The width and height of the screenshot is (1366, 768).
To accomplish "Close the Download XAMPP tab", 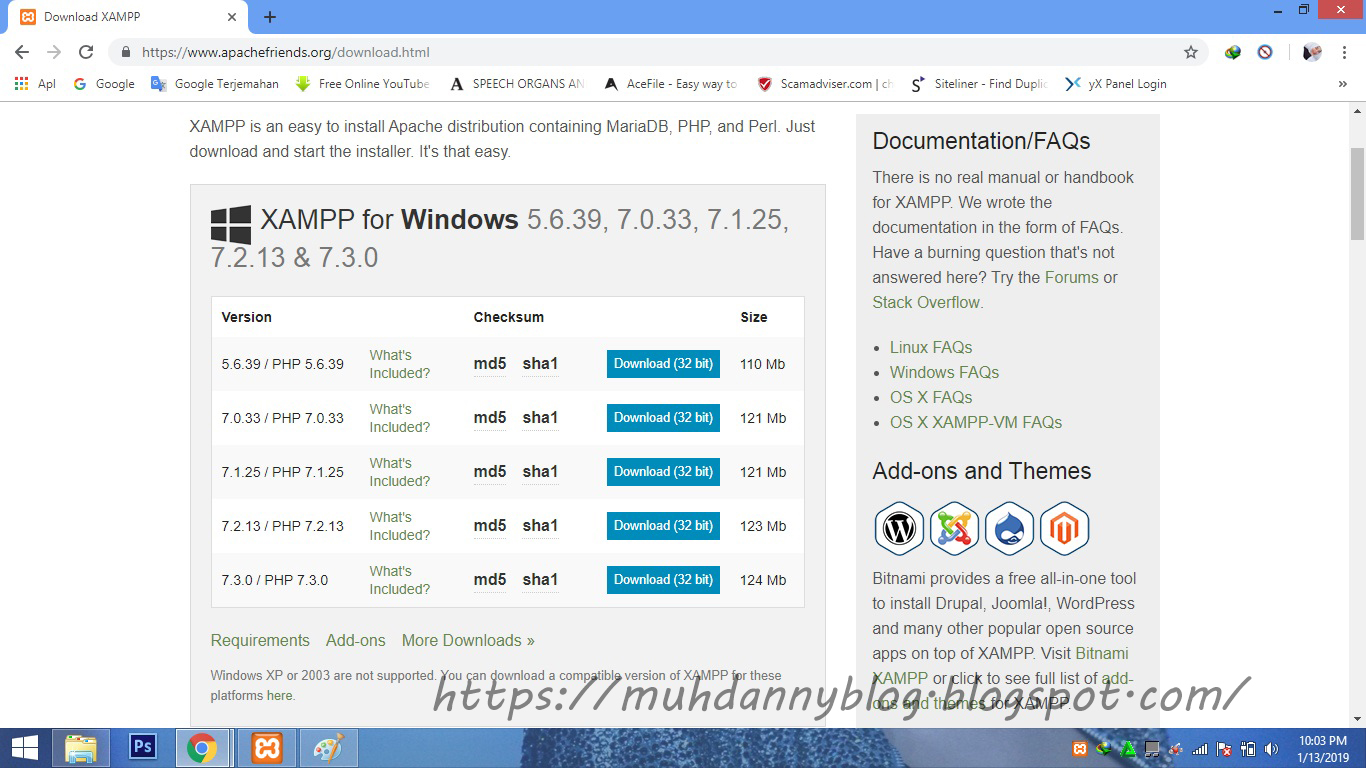I will point(231,17).
